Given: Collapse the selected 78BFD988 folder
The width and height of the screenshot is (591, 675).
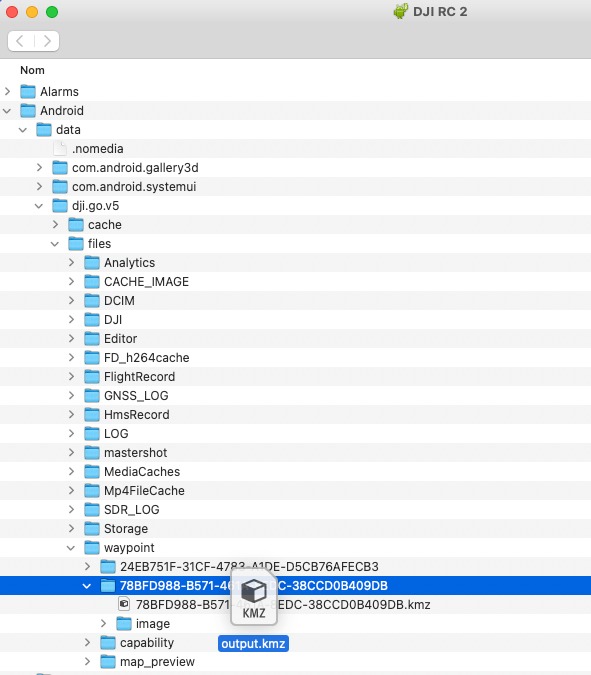Looking at the screenshot, I should [87, 586].
